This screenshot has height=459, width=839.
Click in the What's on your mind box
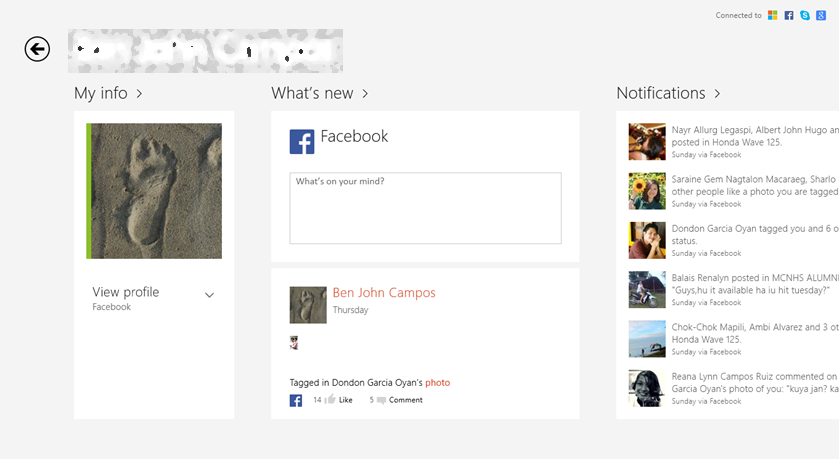425,208
